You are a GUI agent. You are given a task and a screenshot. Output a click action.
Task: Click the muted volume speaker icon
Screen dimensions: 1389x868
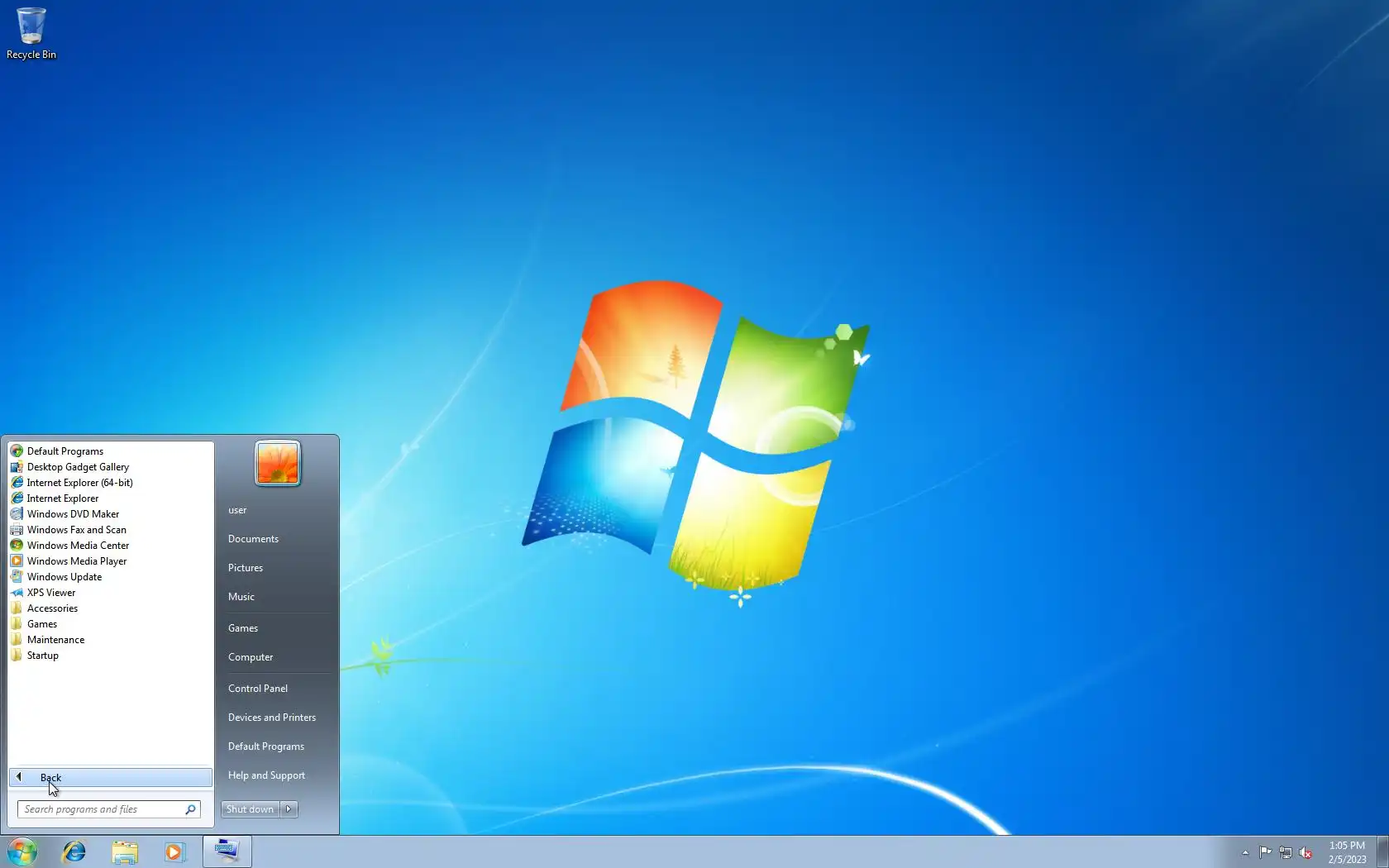pos(1305,852)
